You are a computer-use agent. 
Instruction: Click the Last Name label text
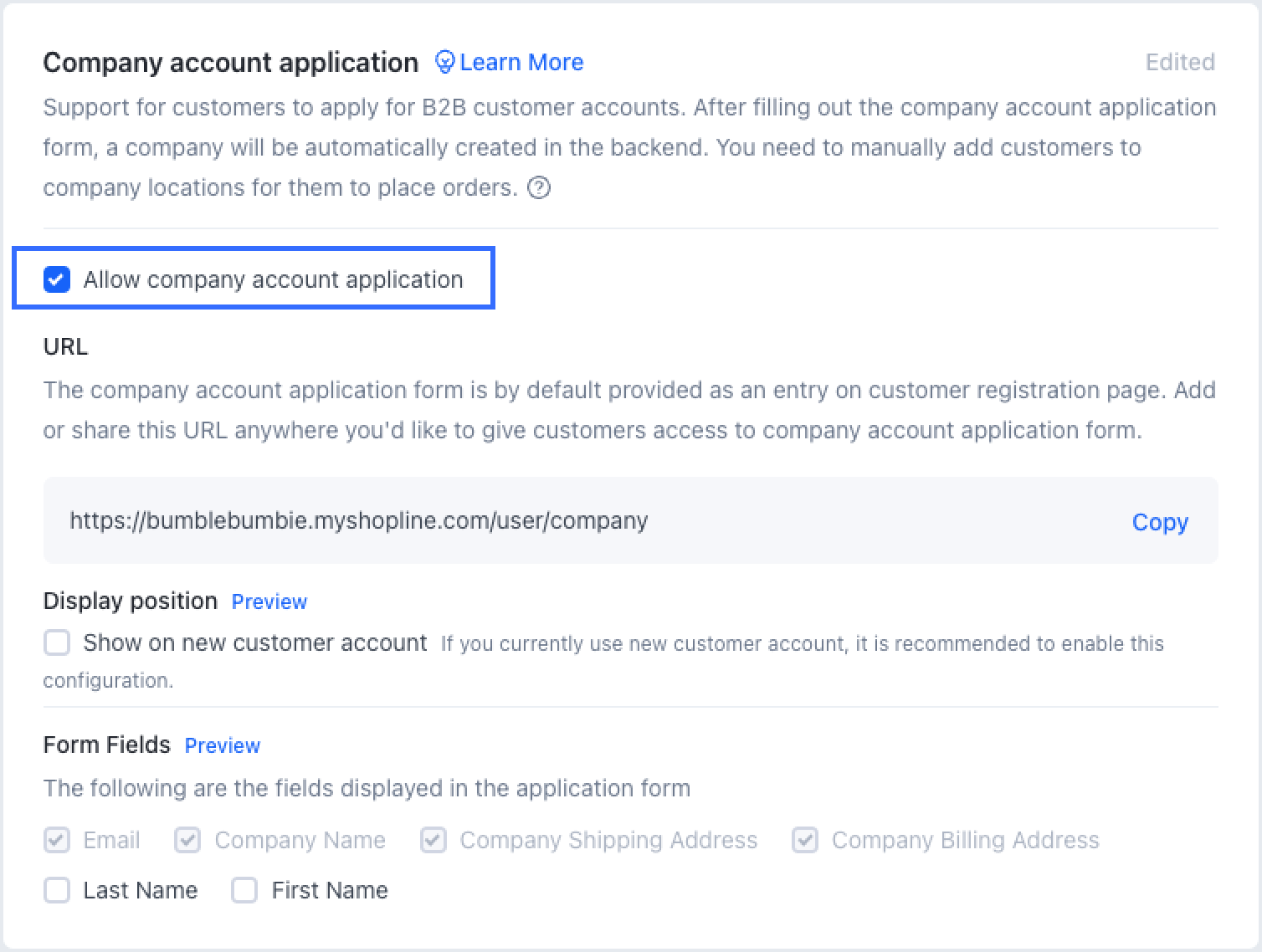pos(139,890)
